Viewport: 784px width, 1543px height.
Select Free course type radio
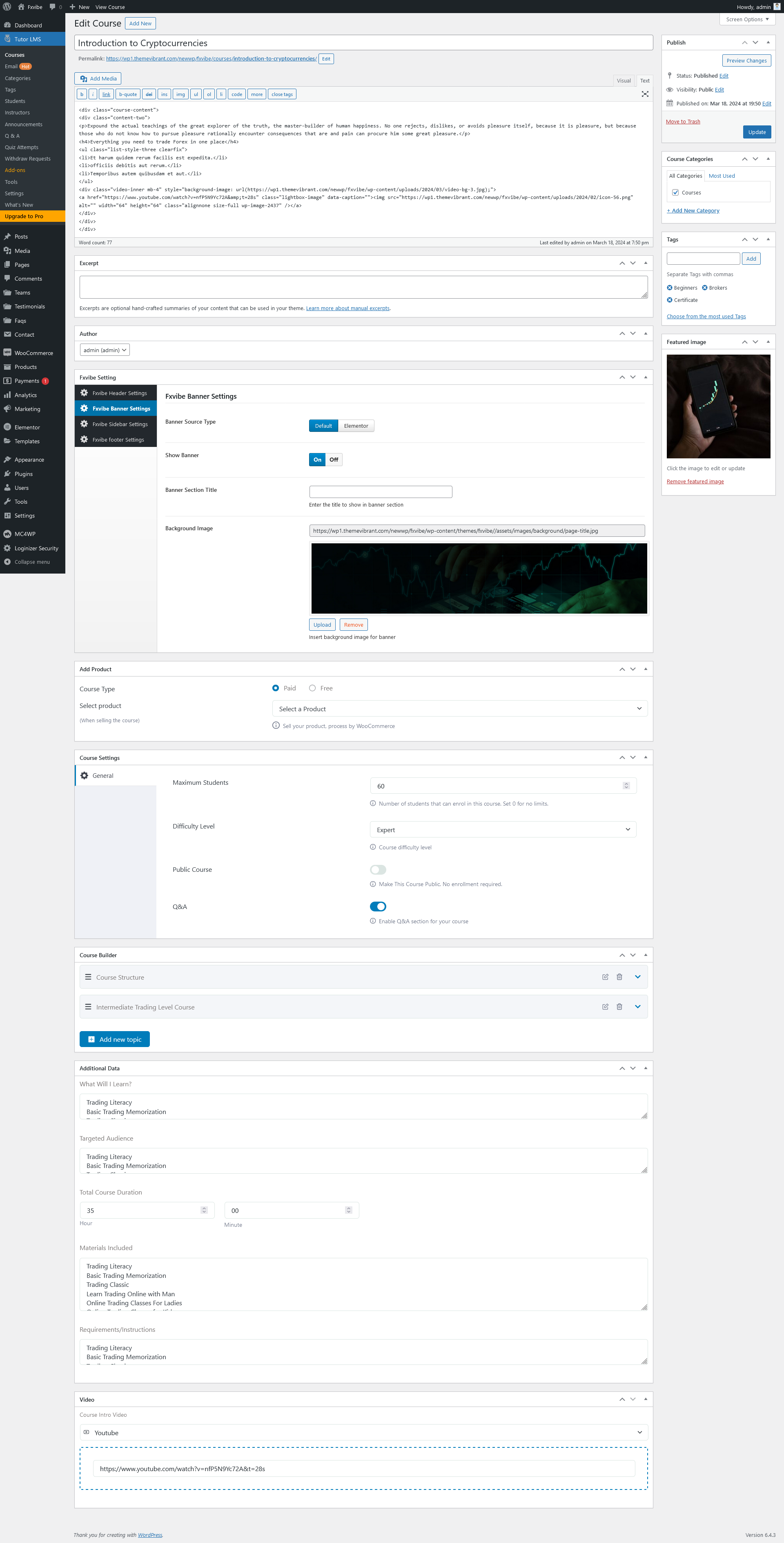click(312, 688)
